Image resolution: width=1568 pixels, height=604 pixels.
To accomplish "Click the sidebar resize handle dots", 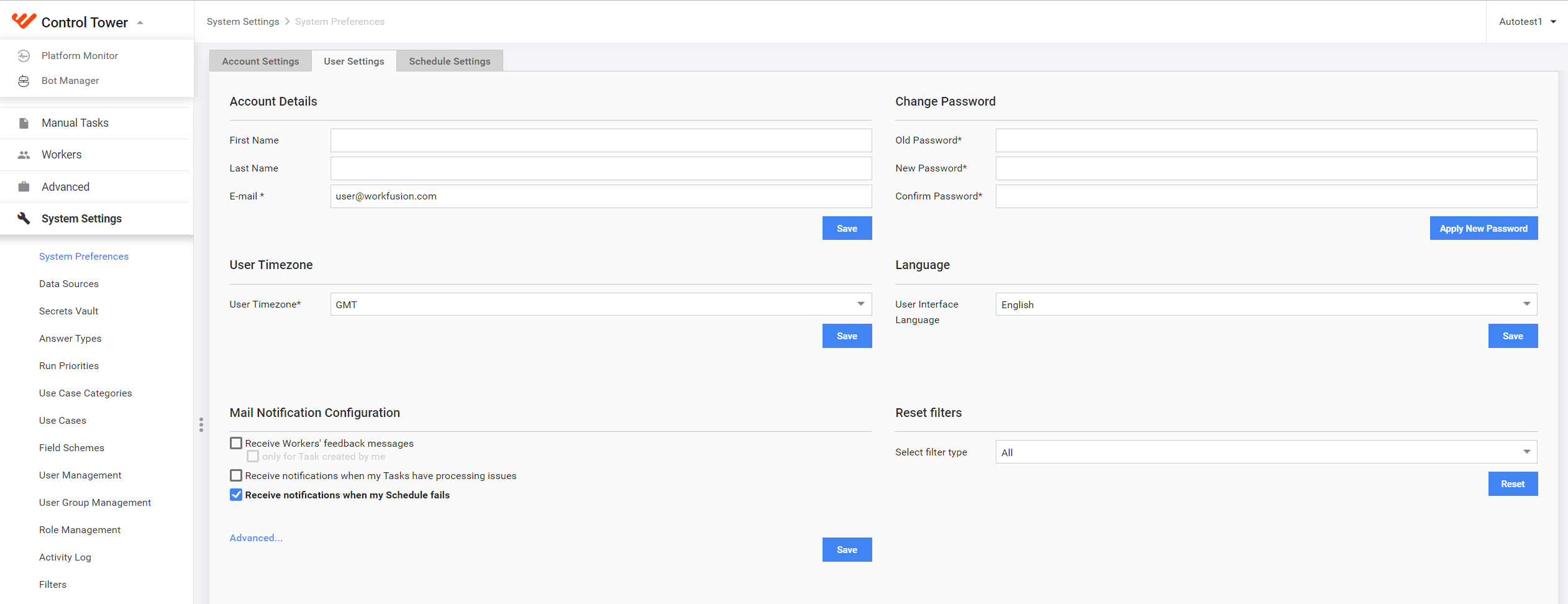I will (201, 424).
